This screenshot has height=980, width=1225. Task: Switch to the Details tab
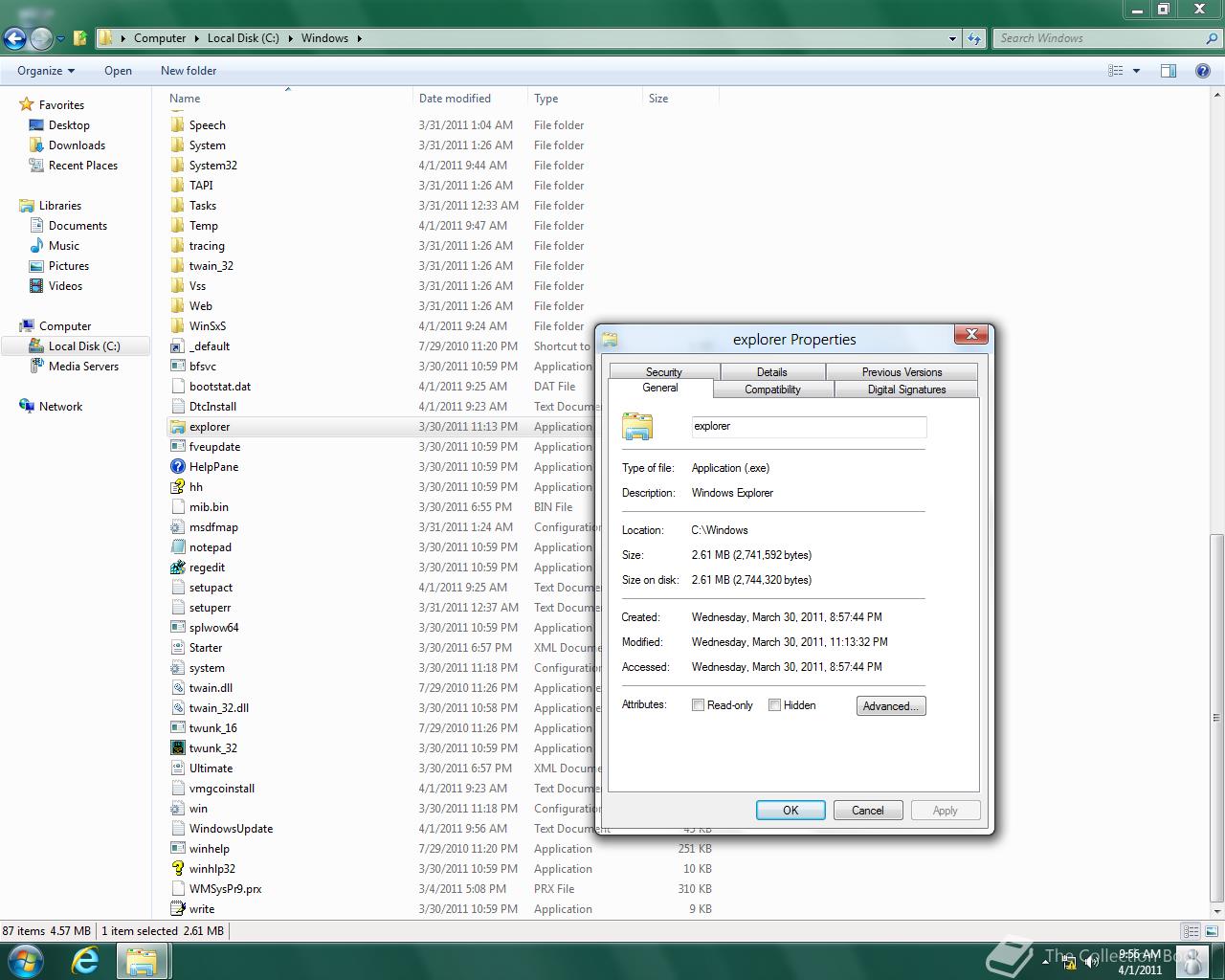coord(772,372)
